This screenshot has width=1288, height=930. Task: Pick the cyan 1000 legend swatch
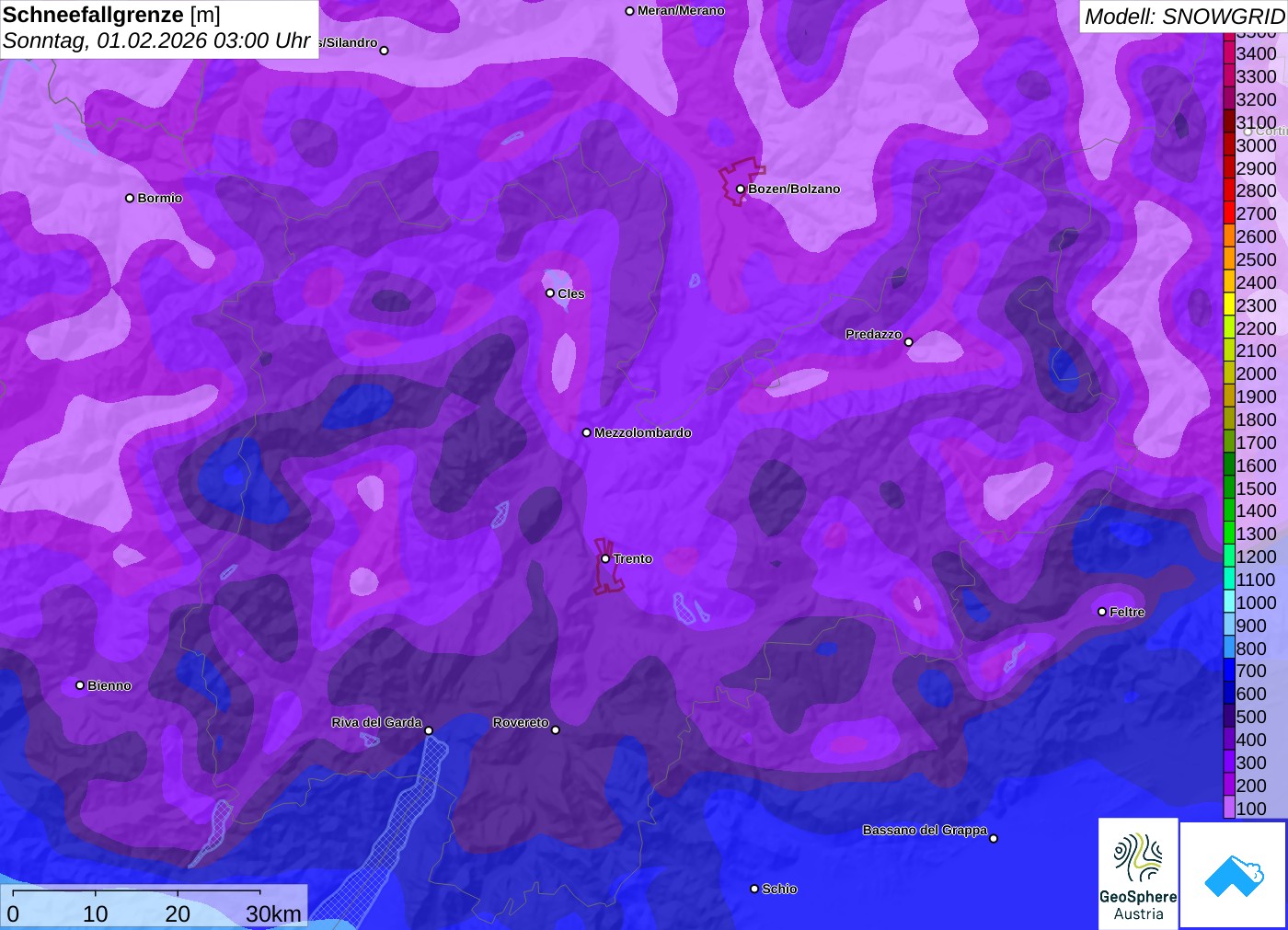click(1229, 603)
